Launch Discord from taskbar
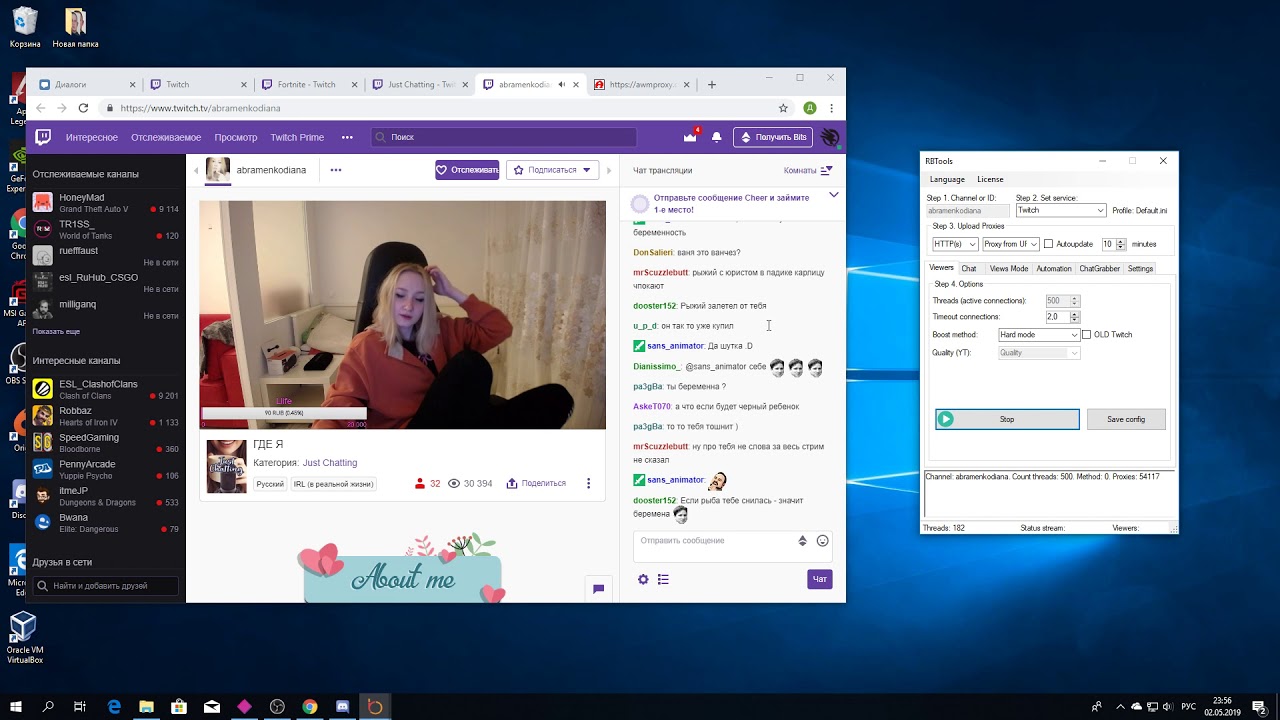1280x720 pixels. (342, 707)
